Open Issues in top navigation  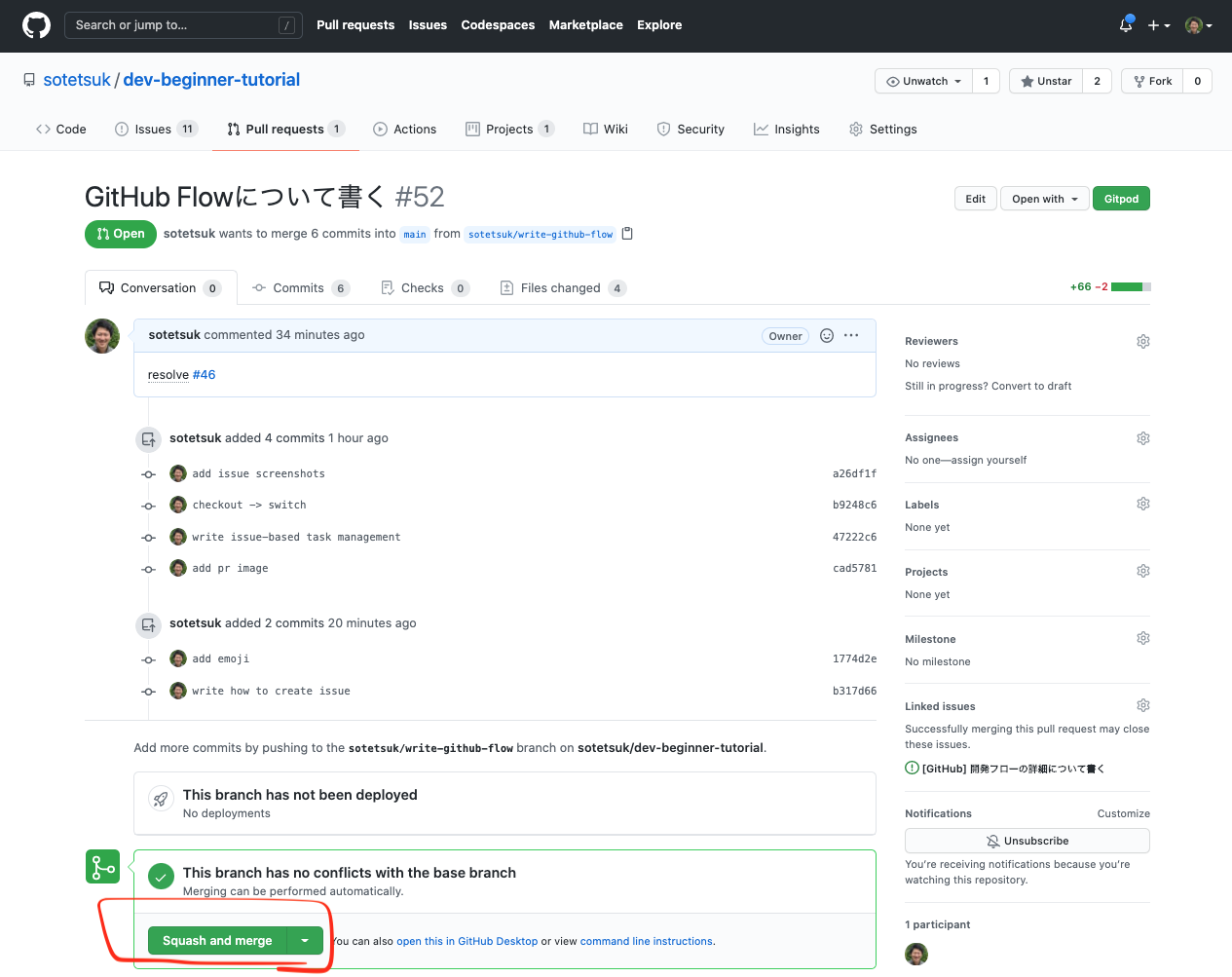pos(428,25)
